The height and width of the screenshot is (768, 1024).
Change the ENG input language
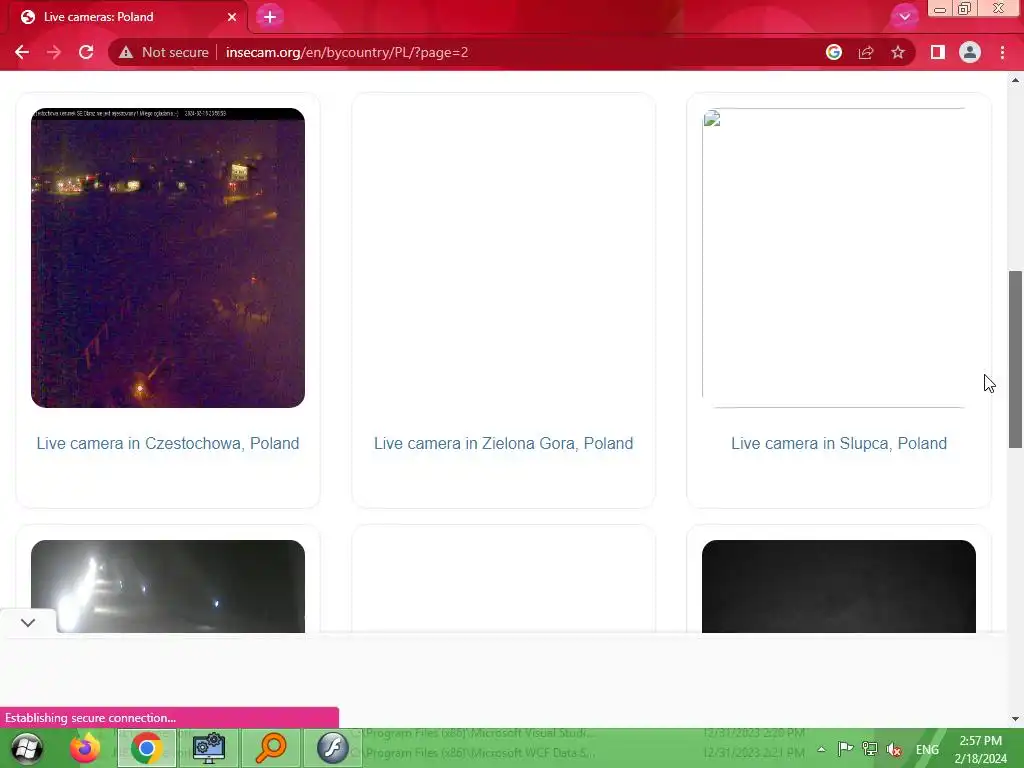(x=927, y=750)
